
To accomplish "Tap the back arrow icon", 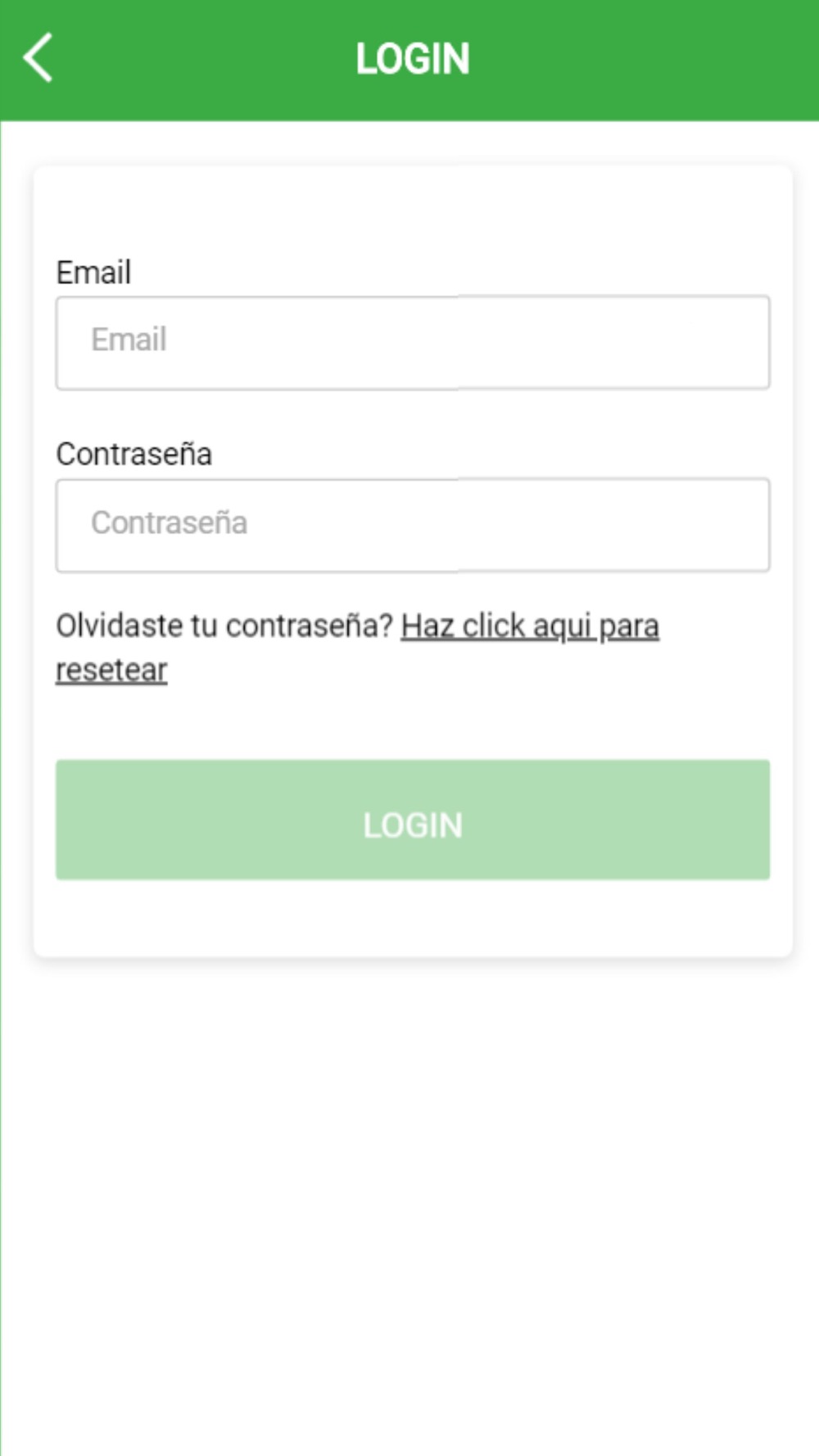I will 38,58.
